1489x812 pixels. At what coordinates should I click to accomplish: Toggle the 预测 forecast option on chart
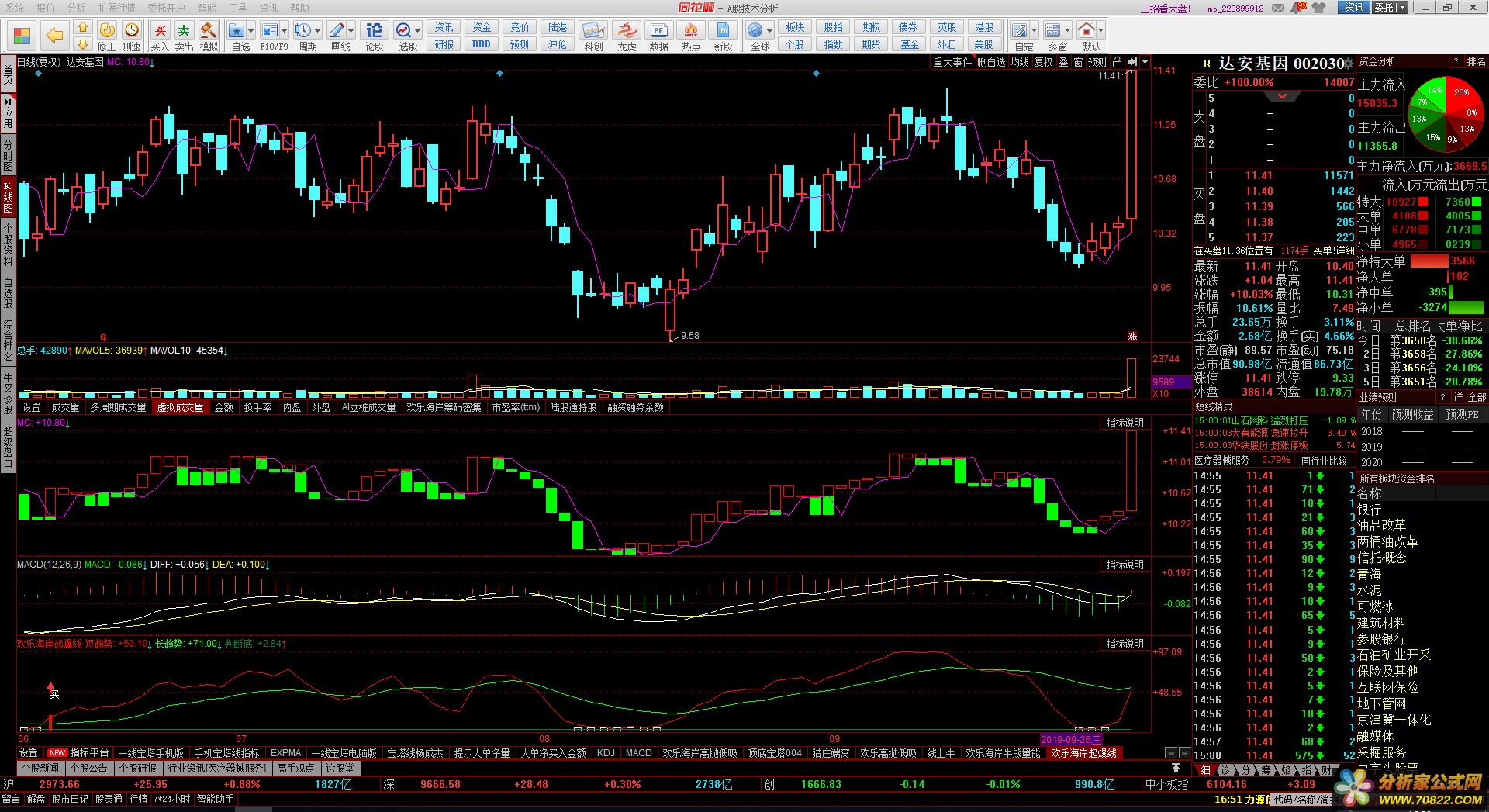[1097, 62]
